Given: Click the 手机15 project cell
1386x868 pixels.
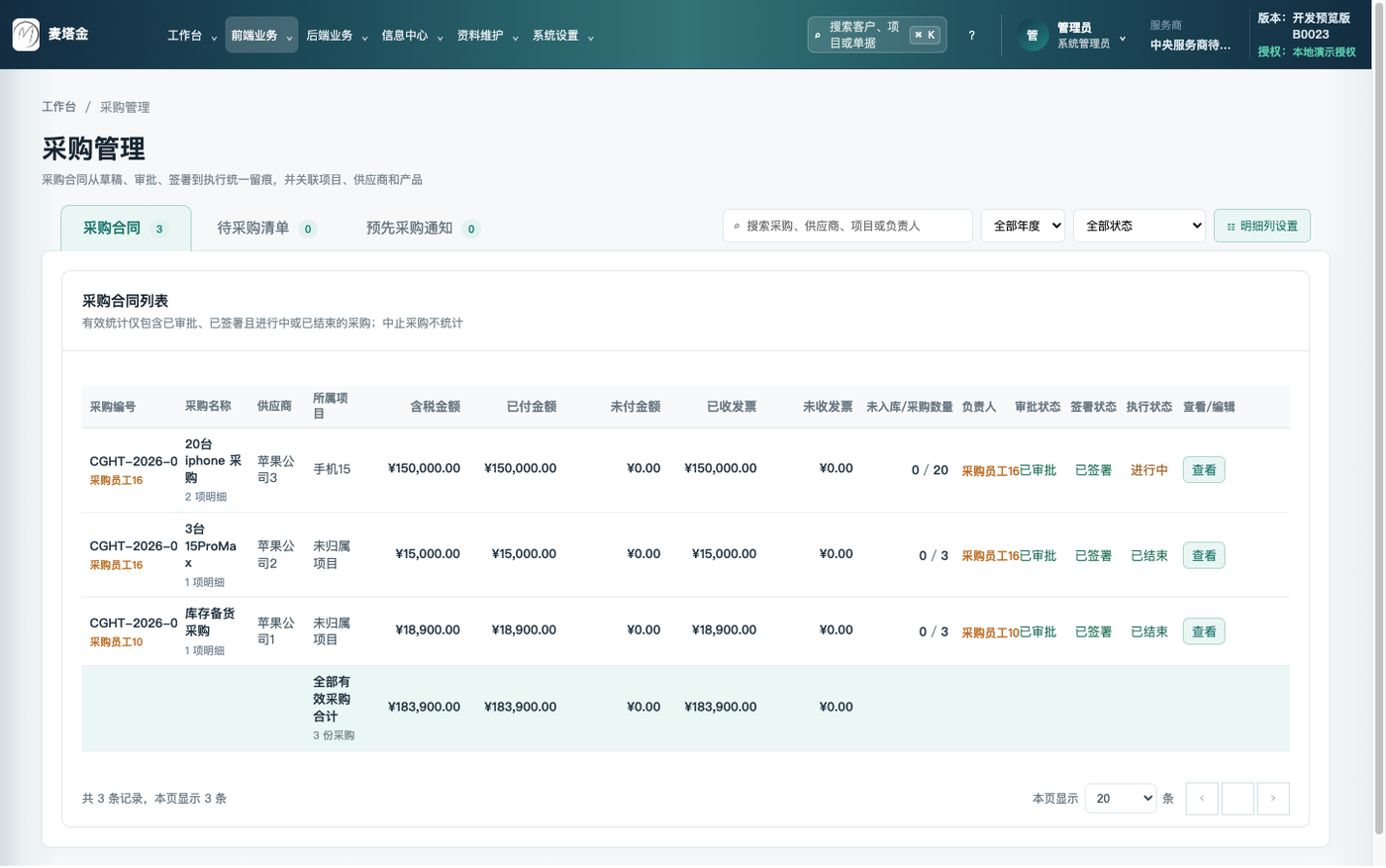Looking at the screenshot, I should coord(332,469).
